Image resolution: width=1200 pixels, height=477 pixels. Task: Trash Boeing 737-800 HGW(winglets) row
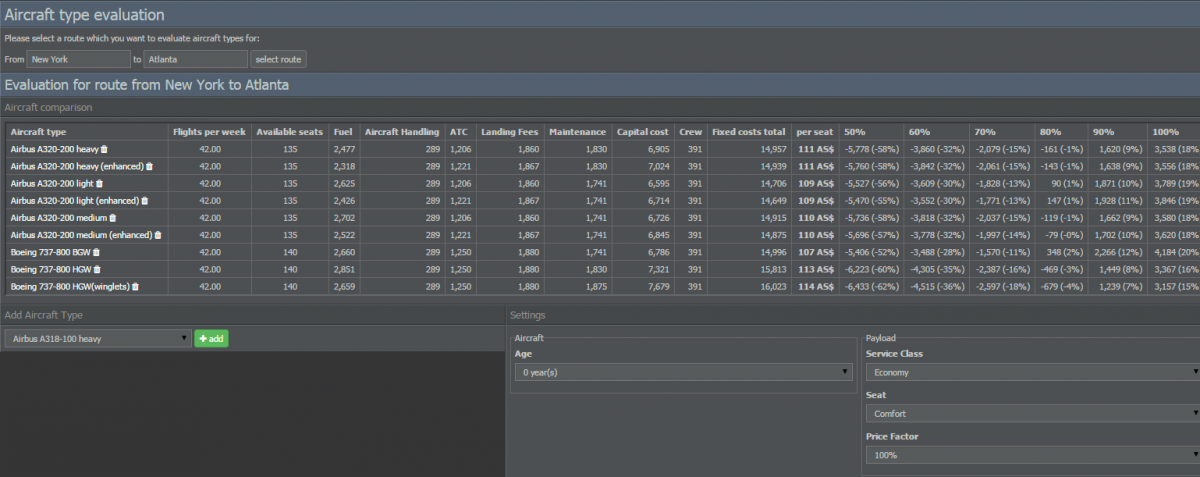(x=136, y=287)
